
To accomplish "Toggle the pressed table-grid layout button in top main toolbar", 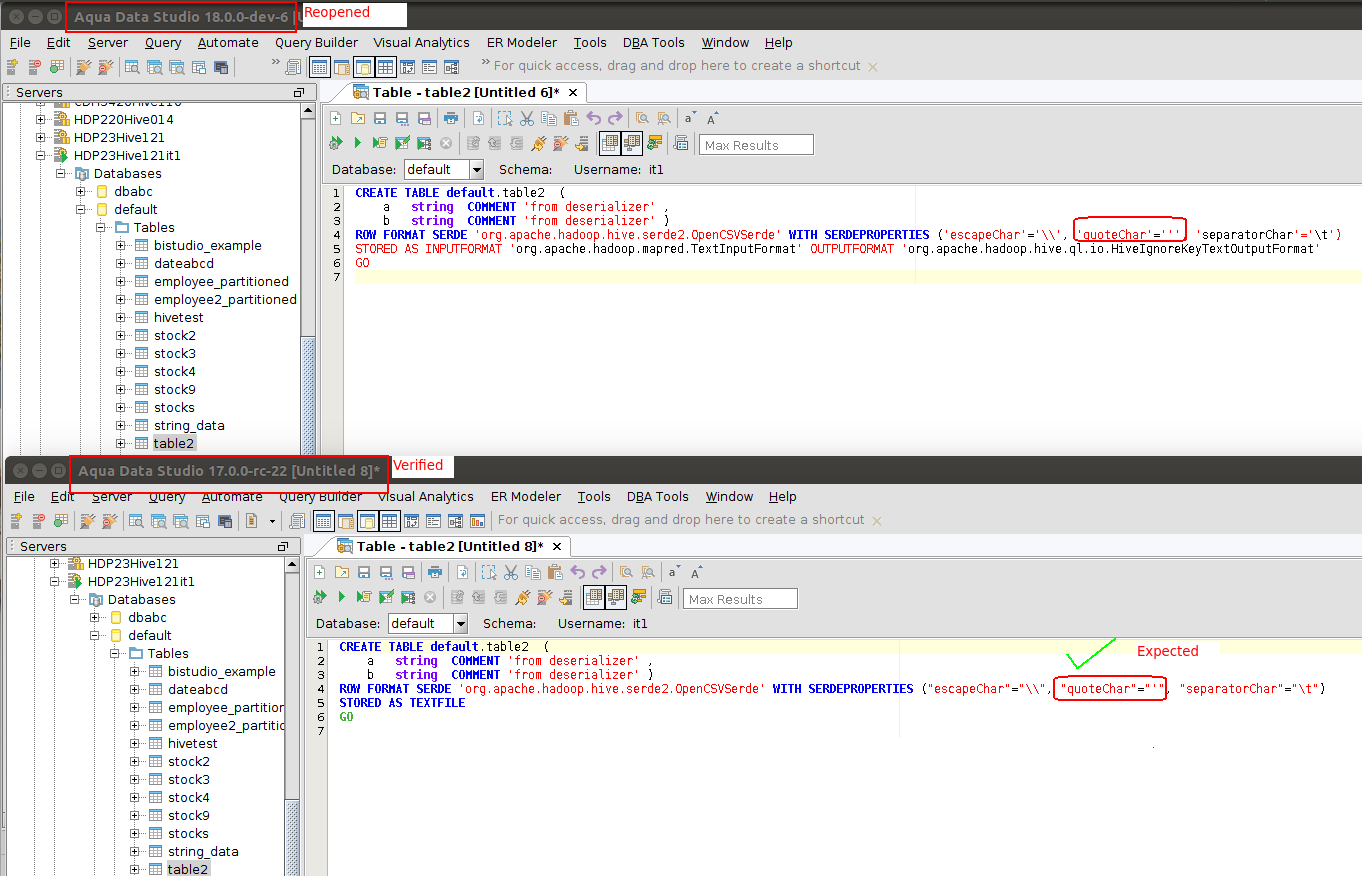I will tap(386, 67).
